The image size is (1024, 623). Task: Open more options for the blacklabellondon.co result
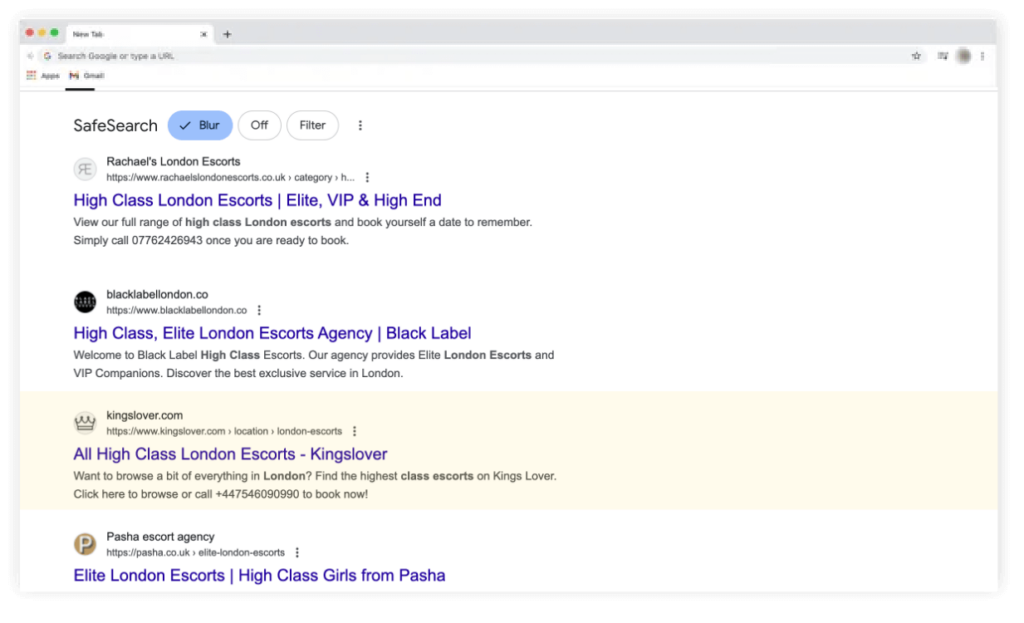point(259,310)
